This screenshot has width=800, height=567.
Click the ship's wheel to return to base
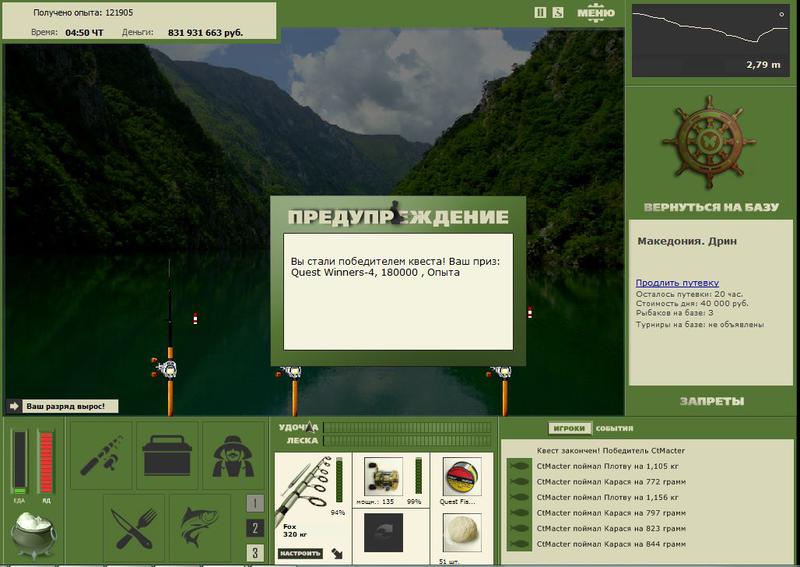click(709, 142)
